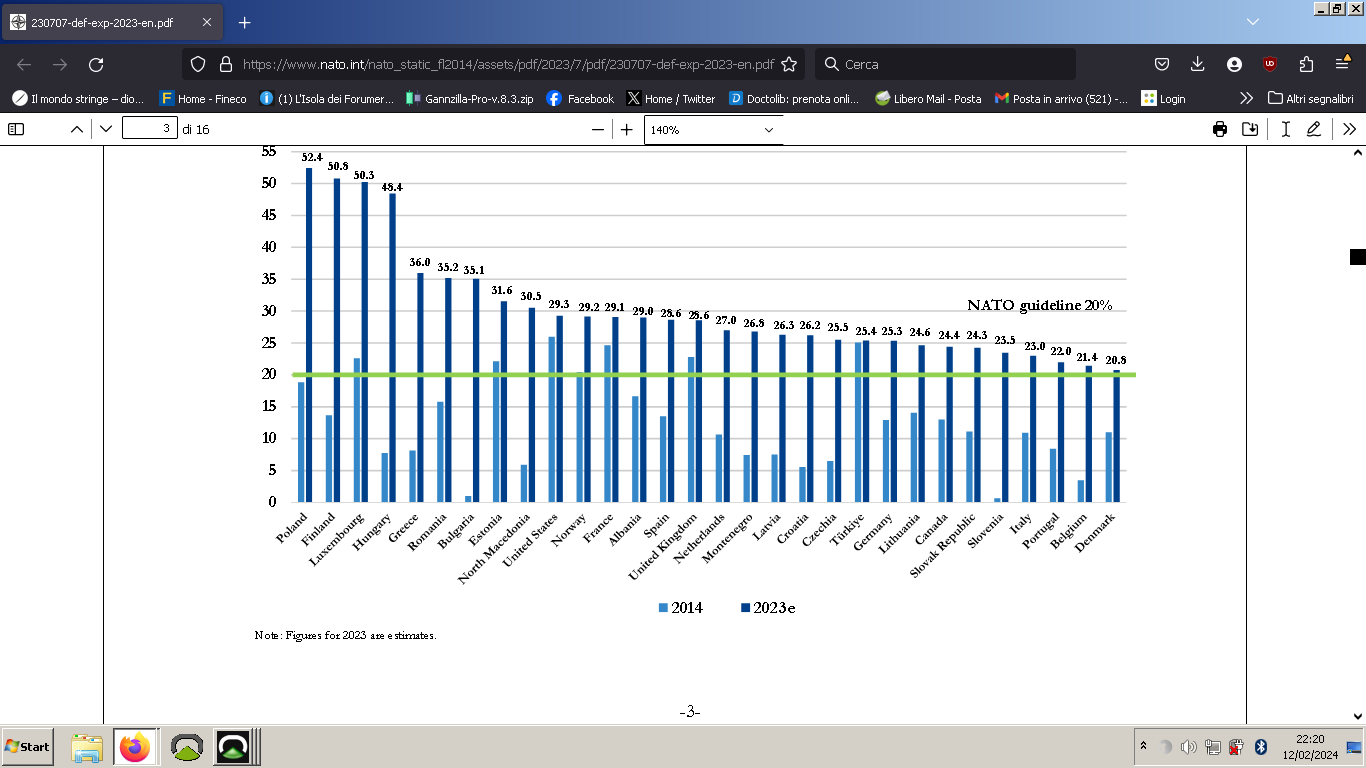Screen dimensions: 1366x768
Task: Open Libero Mail - Posta bookmark
Action: pyautogui.click(x=928, y=99)
